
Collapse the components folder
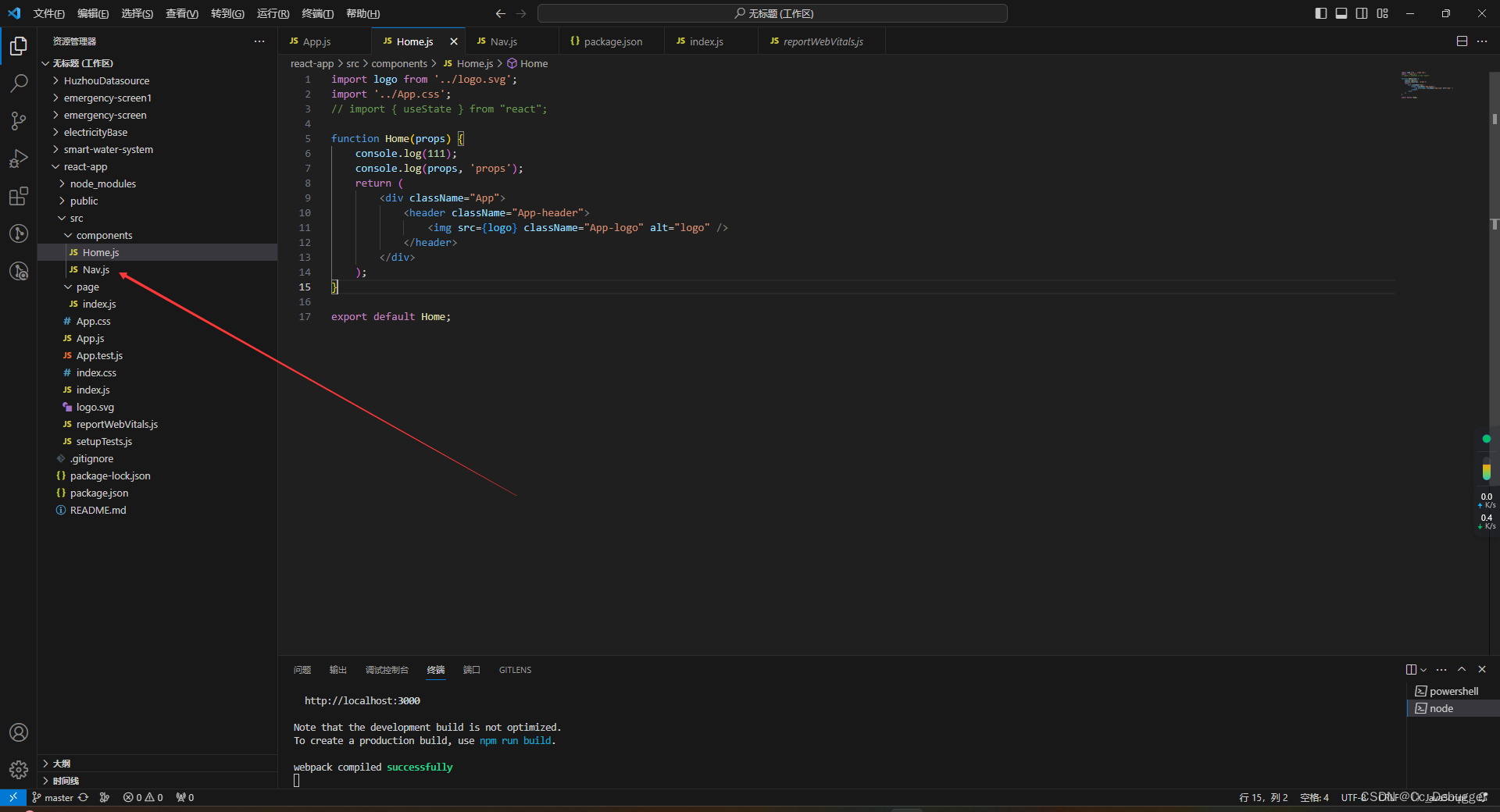pyautogui.click(x=158, y=235)
